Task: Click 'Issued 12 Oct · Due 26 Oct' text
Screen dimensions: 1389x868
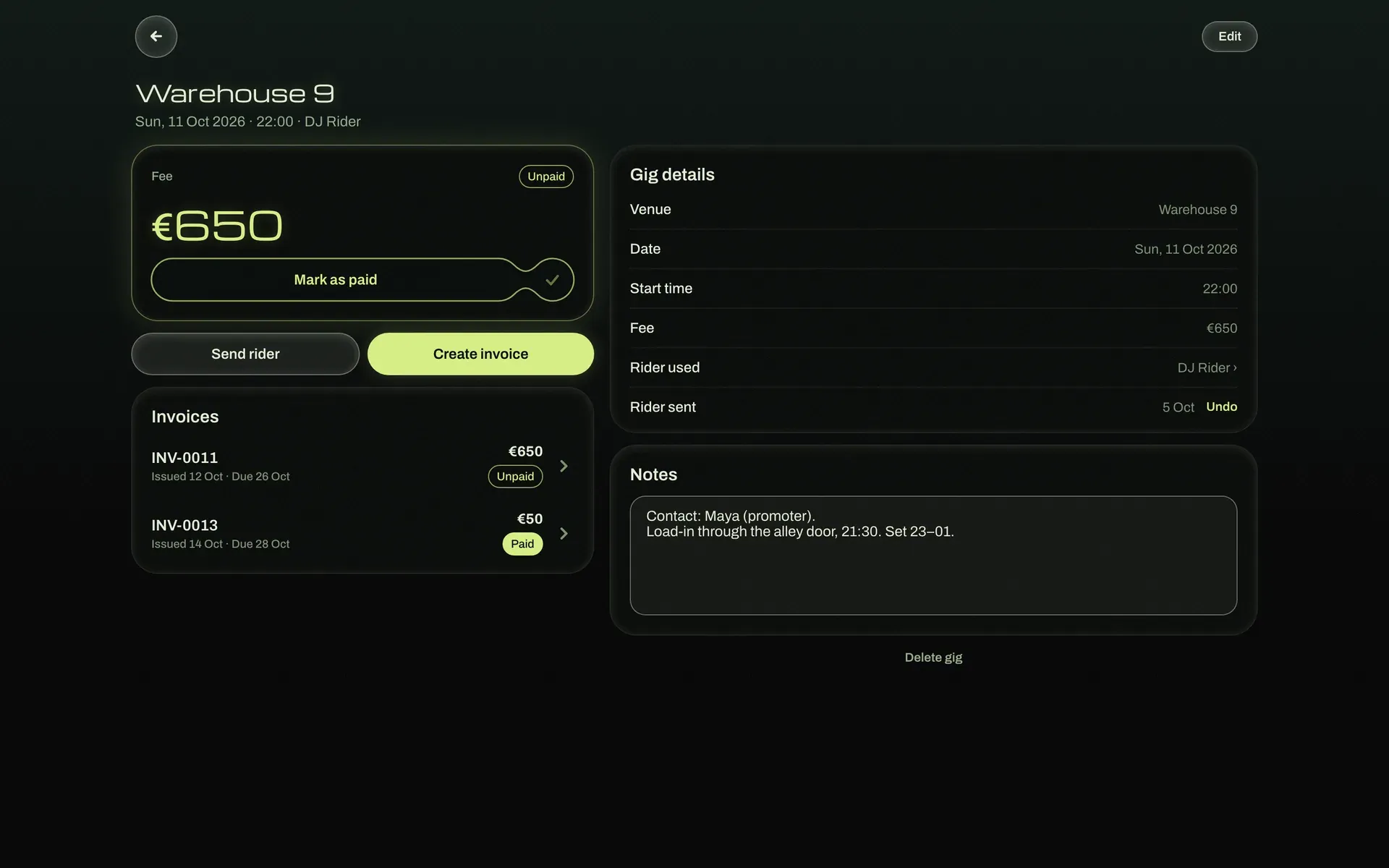Action: pos(221,477)
